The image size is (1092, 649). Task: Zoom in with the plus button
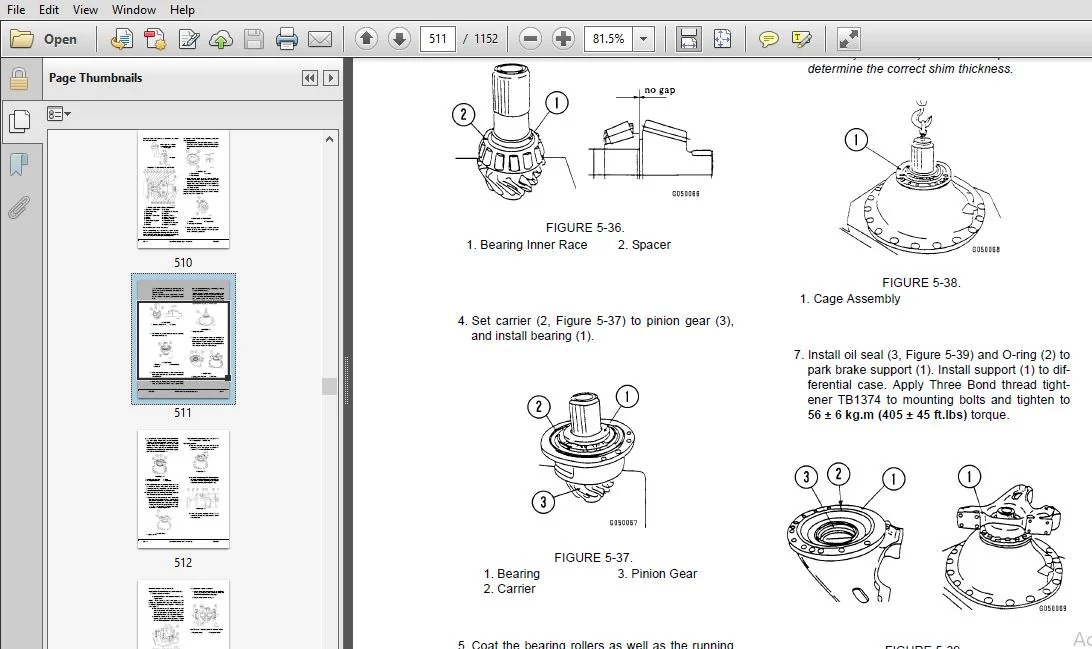click(x=563, y=38)
